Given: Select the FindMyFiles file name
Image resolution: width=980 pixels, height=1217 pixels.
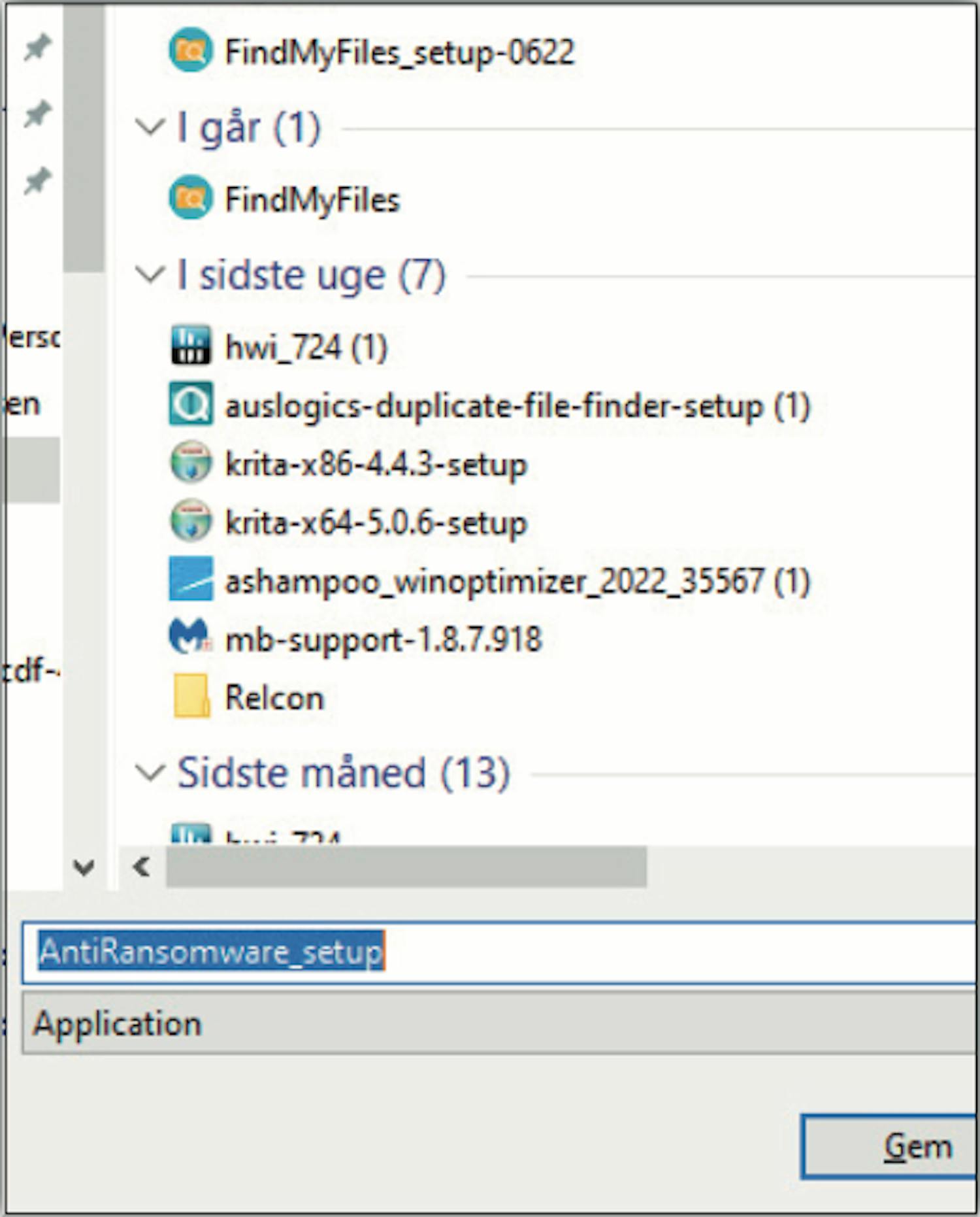Looking at the screenshot, I should tap(312, 199).
